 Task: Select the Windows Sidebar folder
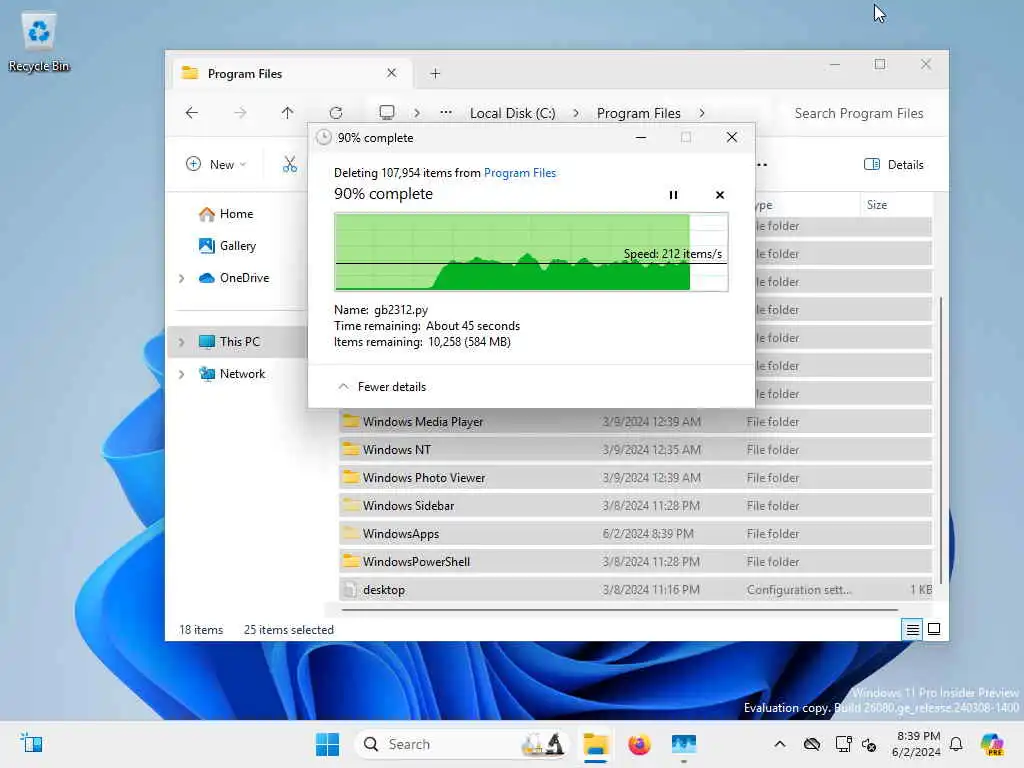(635, 506)
